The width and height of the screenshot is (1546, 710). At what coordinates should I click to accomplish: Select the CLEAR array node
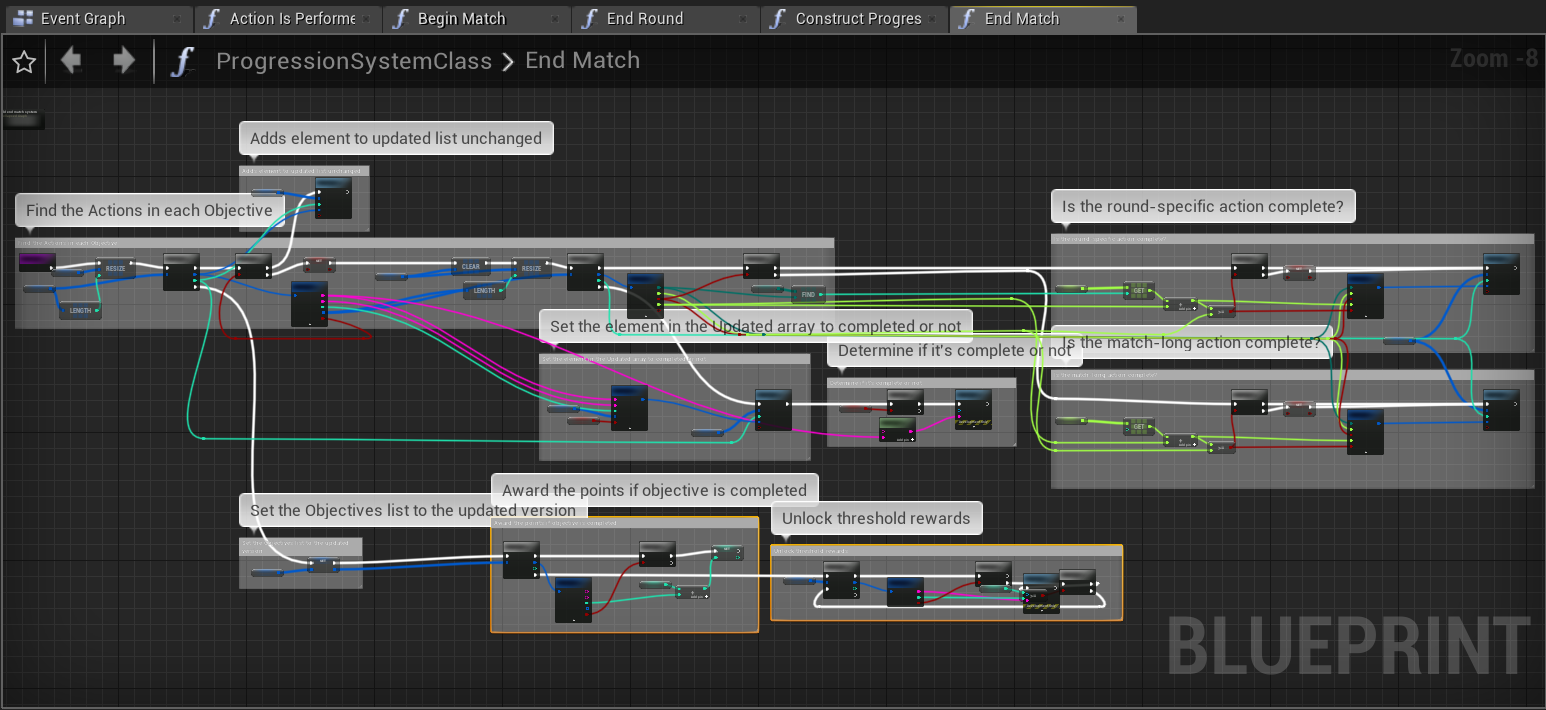click(471, 267)
